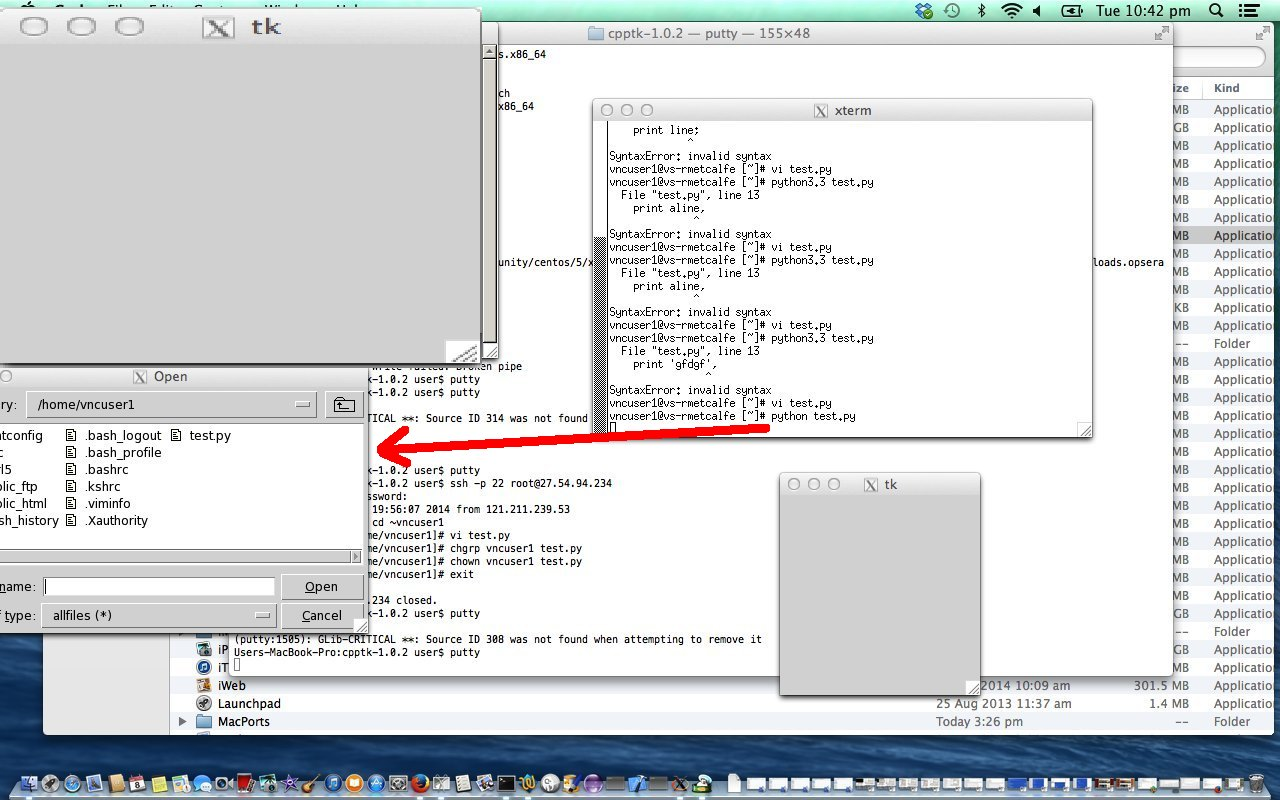Select .Xauthority in the file list
This screenshot has width=1280, height=800.
tap(116, 521)
